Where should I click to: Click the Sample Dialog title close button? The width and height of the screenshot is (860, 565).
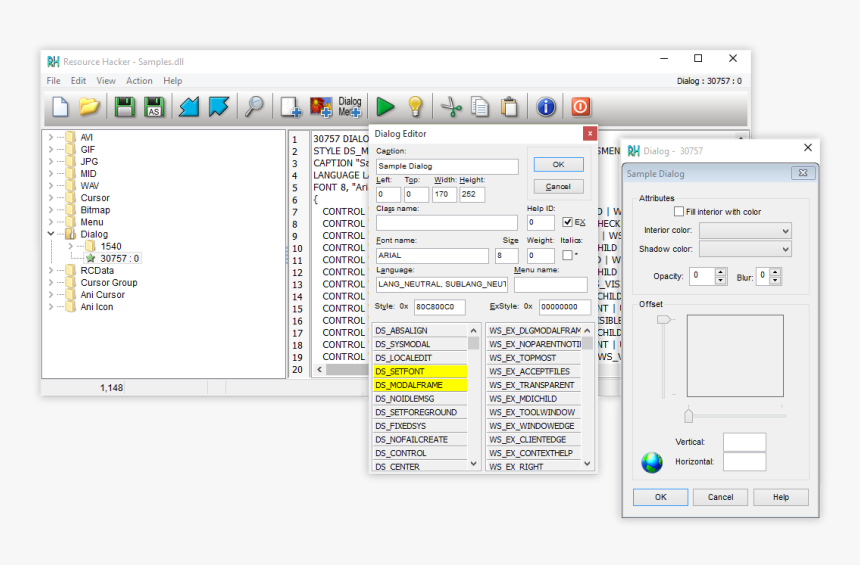pyautogui.click(x=803, y=173)
